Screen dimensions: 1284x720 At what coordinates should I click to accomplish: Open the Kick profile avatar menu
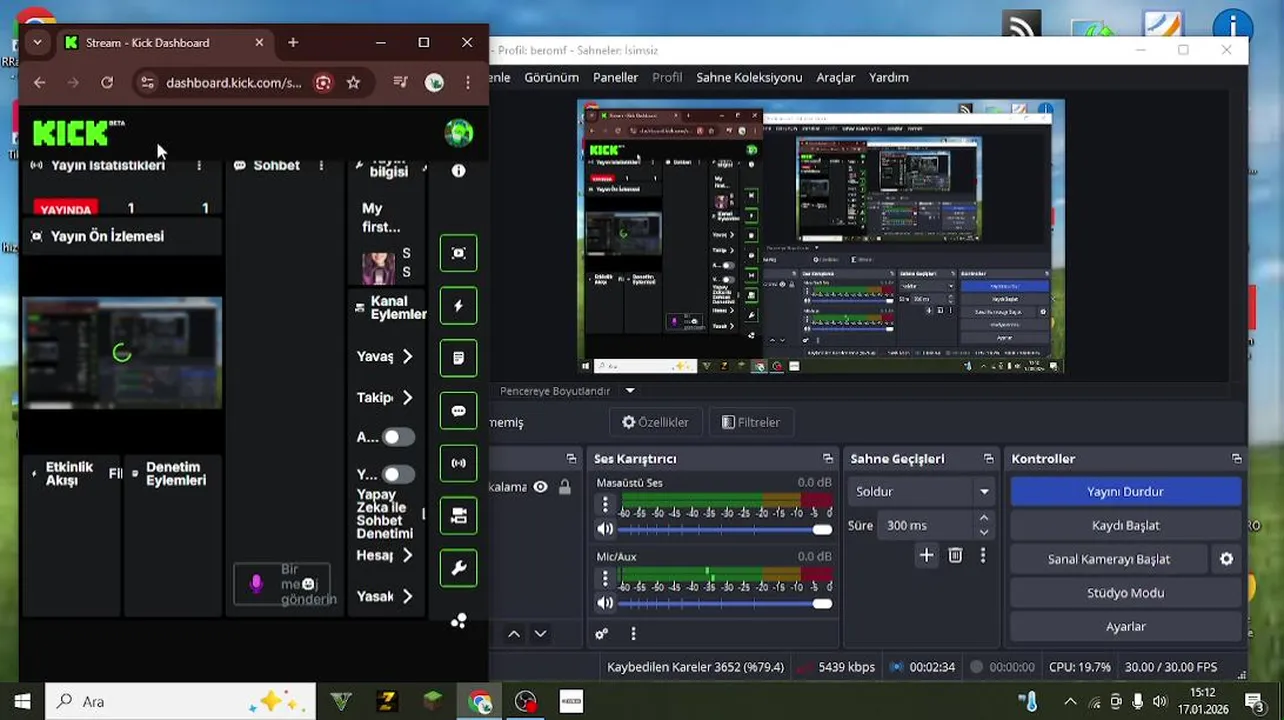coord(459,133)
